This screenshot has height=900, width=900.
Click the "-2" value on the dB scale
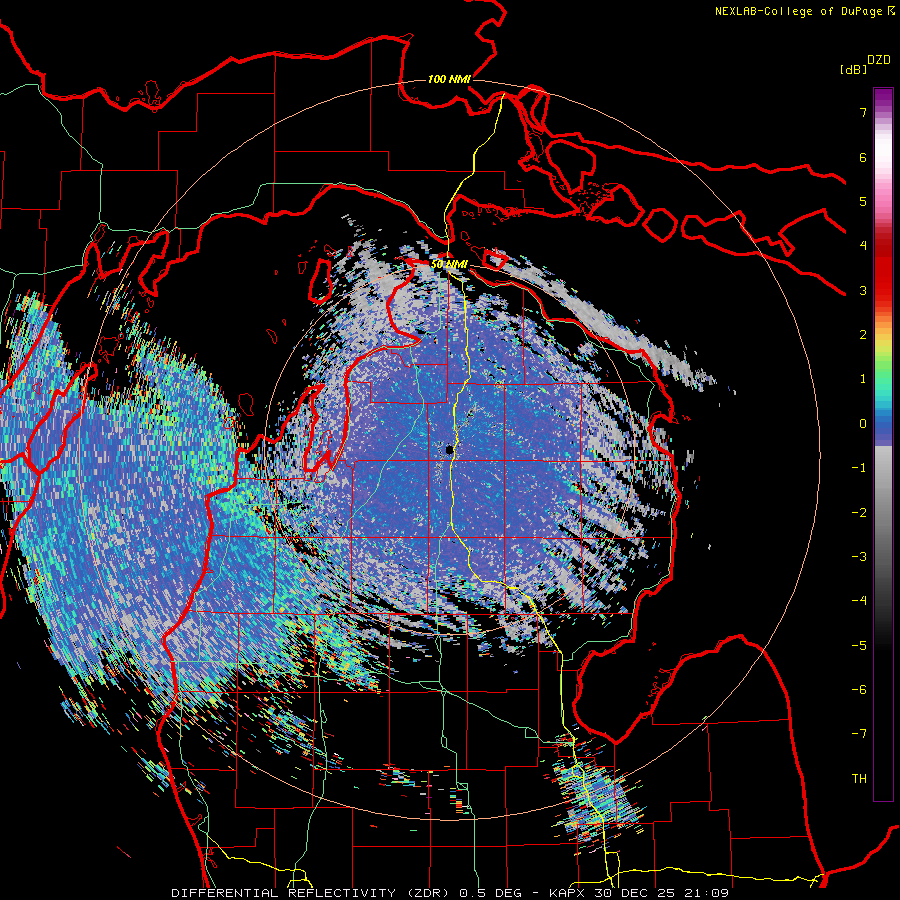tap(859, 513)
